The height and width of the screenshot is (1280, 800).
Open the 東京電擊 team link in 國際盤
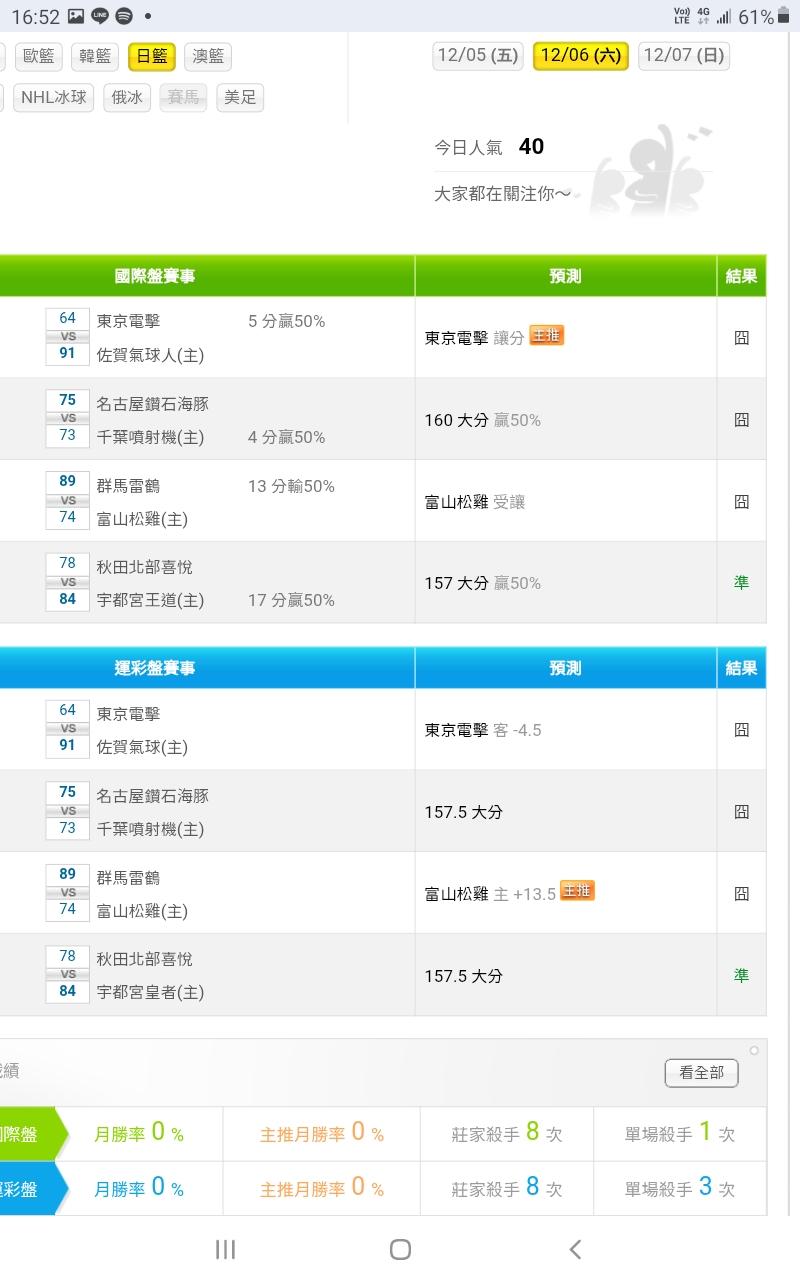click(128, 321)
